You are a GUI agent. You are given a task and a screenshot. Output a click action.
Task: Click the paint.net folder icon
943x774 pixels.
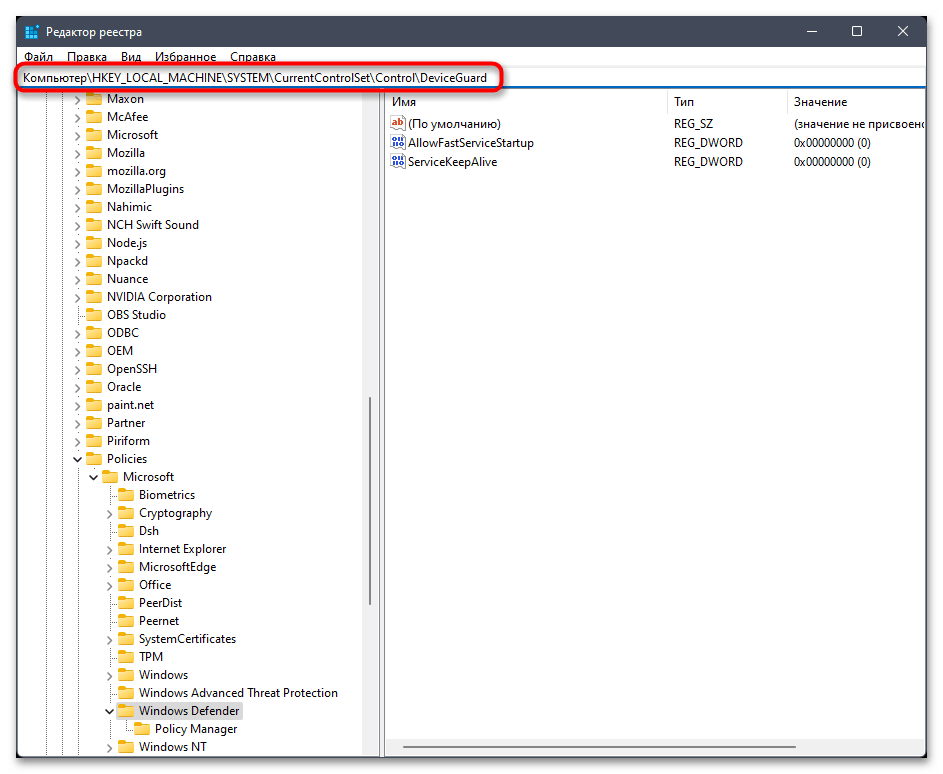pyautogui.click(x=94, y=405)
